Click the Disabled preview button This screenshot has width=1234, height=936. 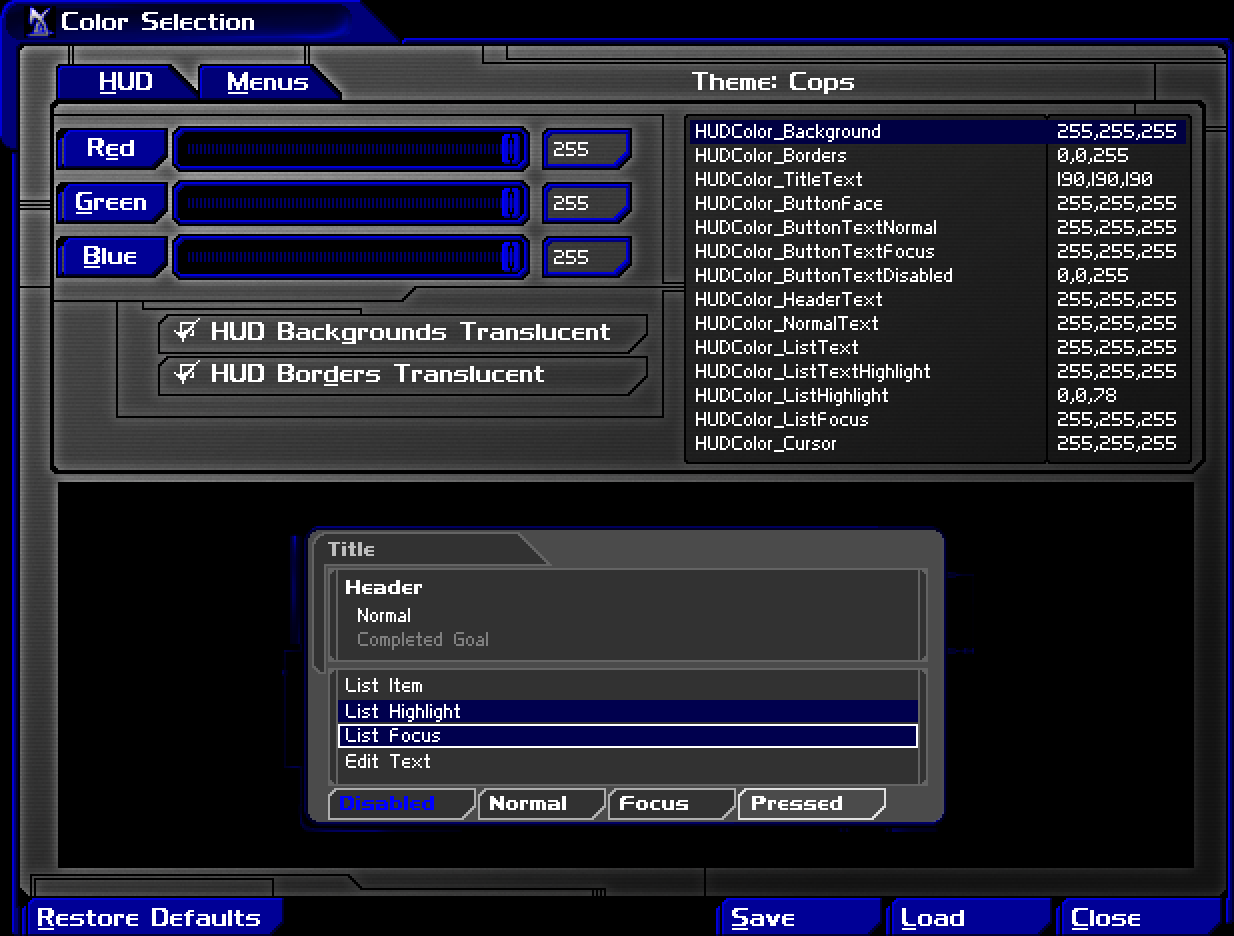pos(402,803)
